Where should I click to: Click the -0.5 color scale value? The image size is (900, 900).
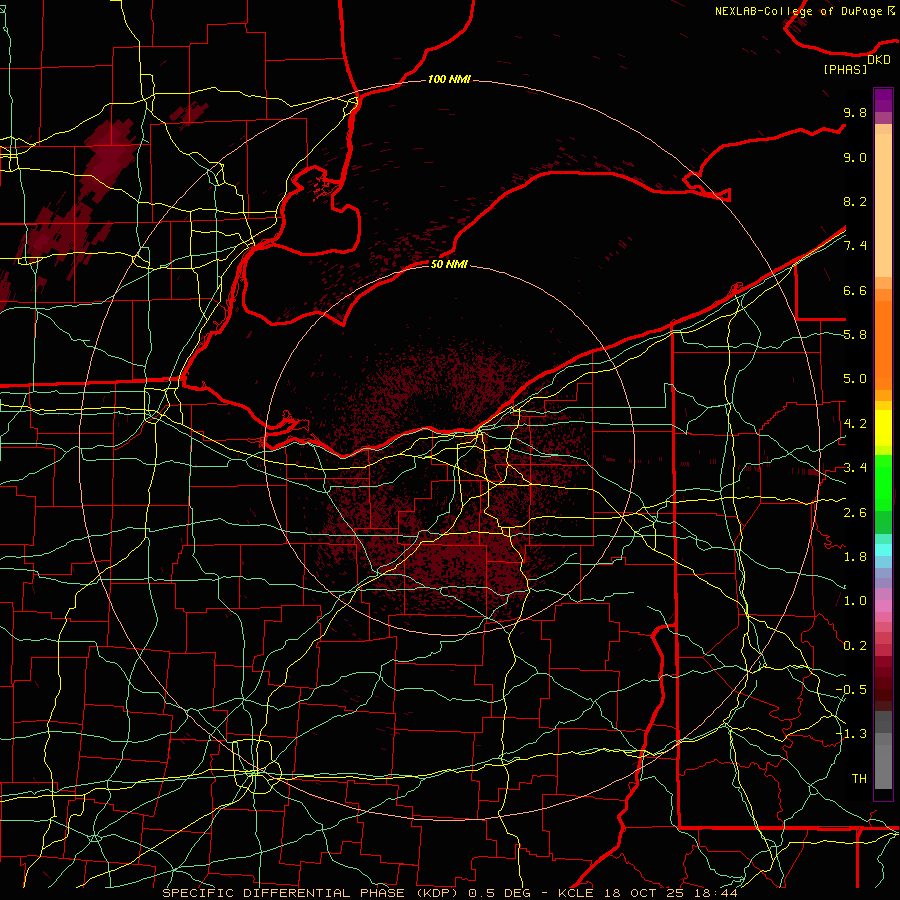pyautogui.click(x=852, y=690)
